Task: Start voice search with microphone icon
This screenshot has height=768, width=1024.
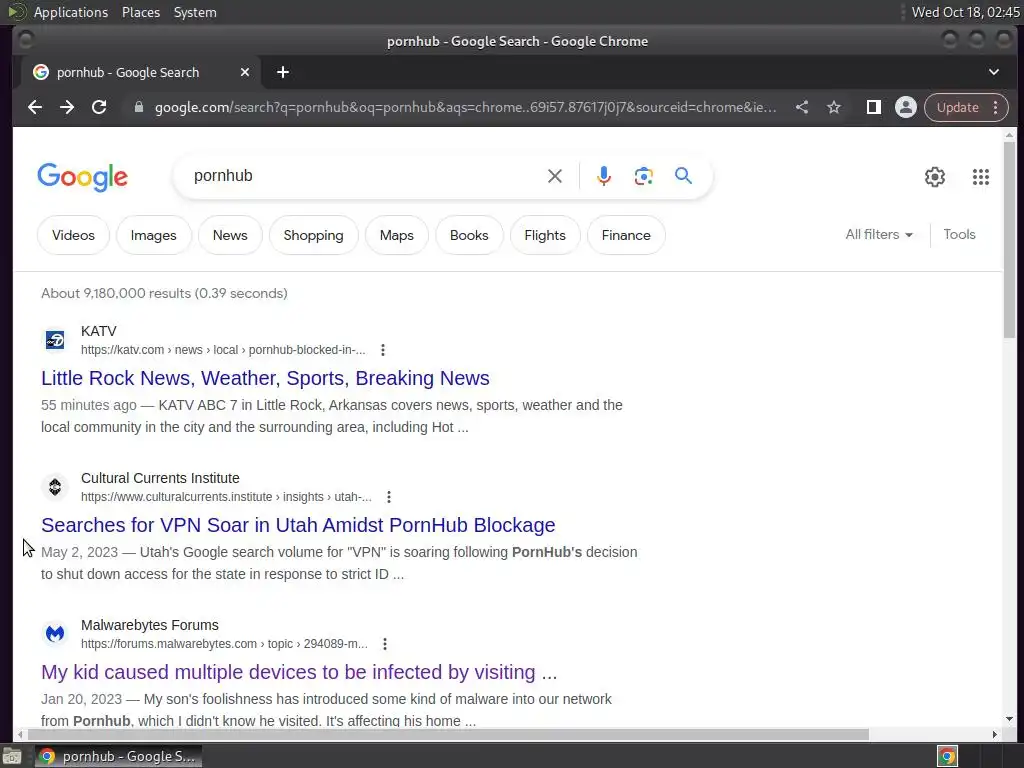Action: (x=603, y=176)
